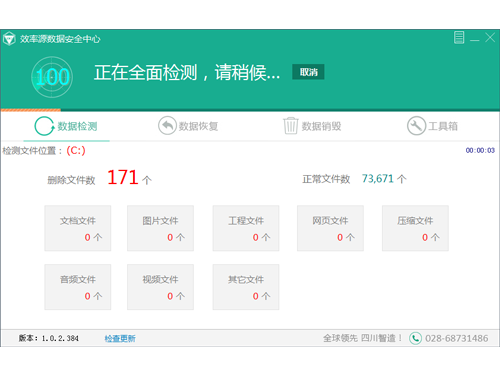Click the 全球领先 四川智造 slogan text
The height and width of the screenshot is (375, 500).
click(363, 338)
